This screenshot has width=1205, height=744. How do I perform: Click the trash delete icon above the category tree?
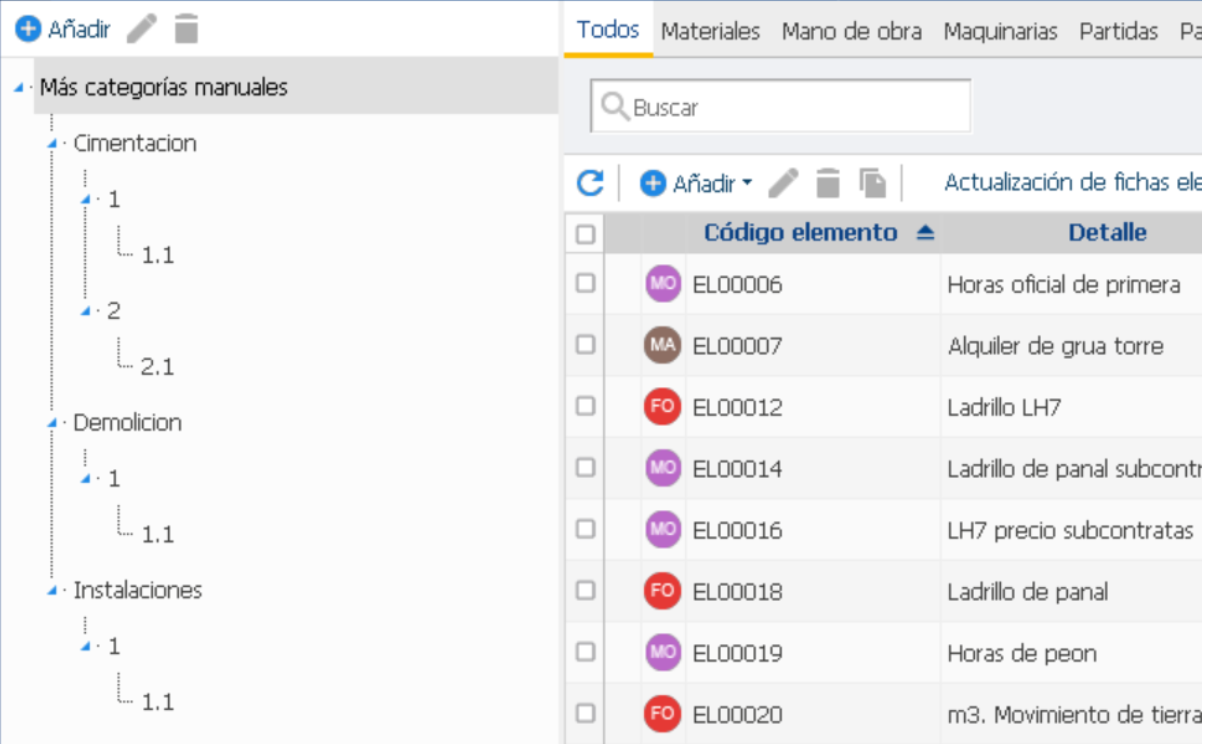point(186,29)
